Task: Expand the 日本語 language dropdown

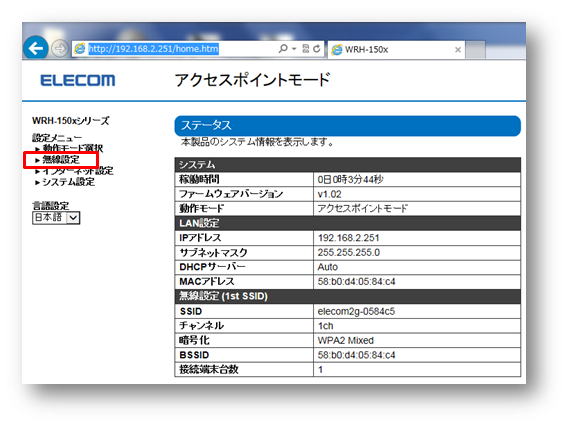Action: click(x=56, y=218)
